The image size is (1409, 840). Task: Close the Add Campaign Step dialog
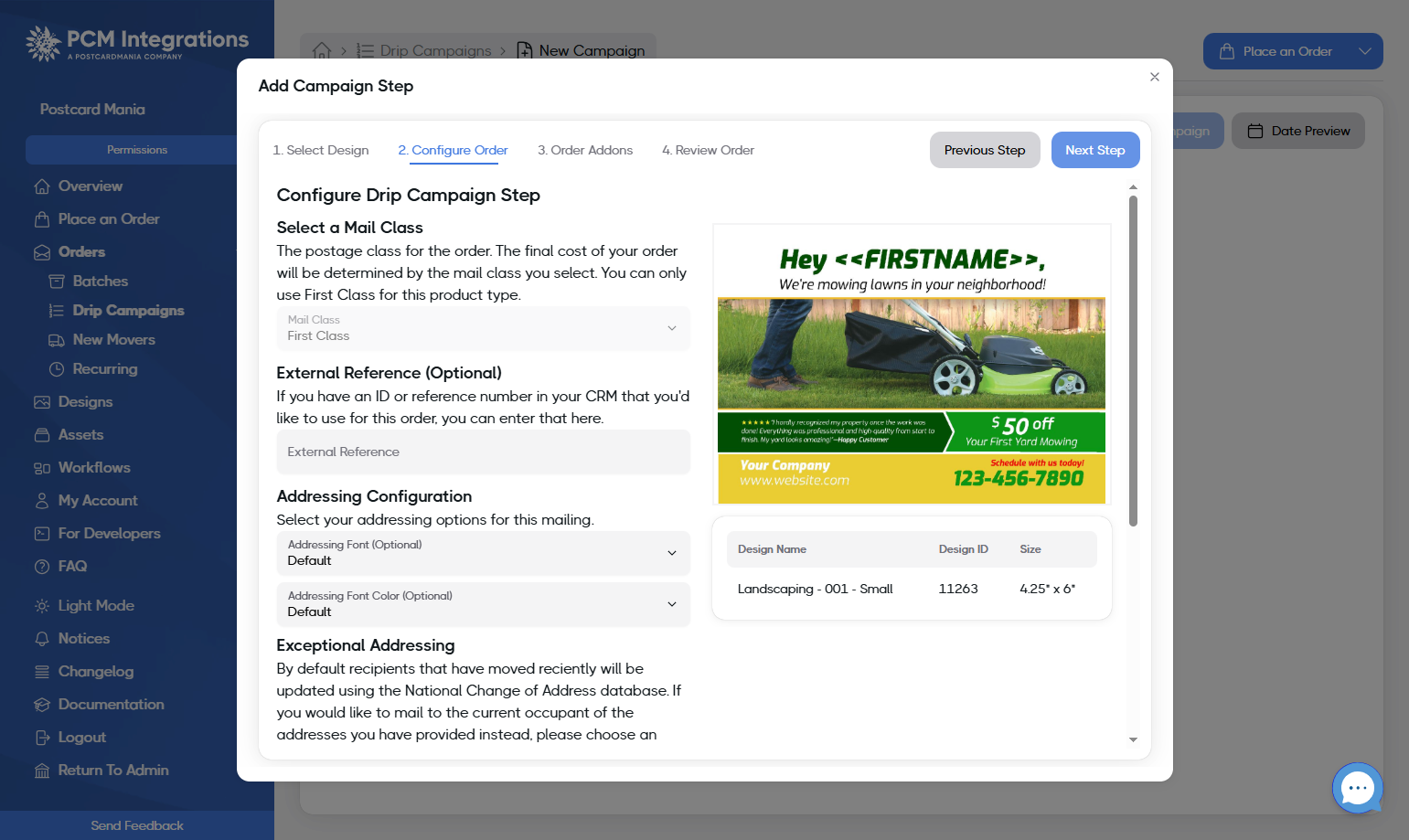click(1155, 77)
